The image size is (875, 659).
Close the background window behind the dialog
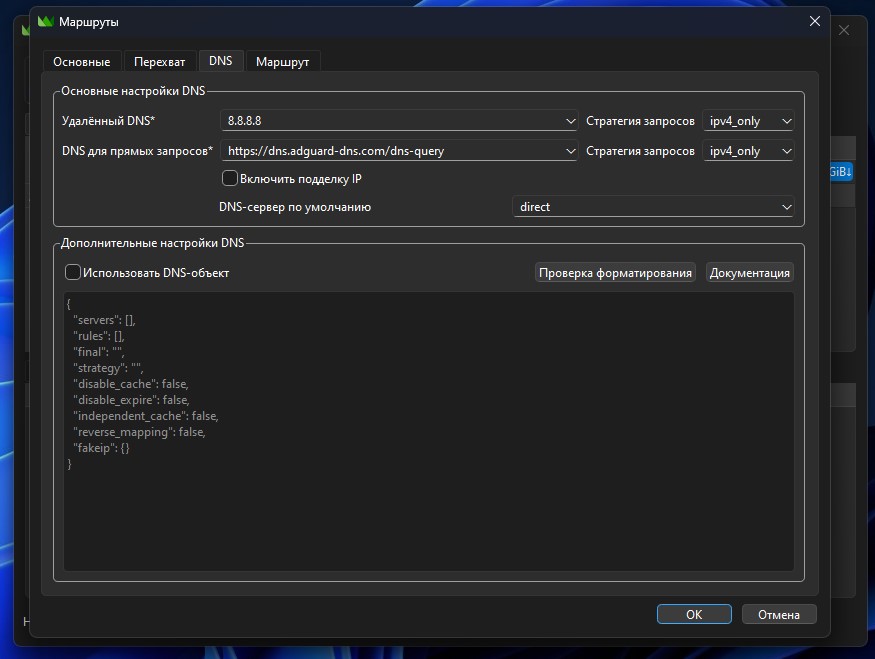[845, 30]
